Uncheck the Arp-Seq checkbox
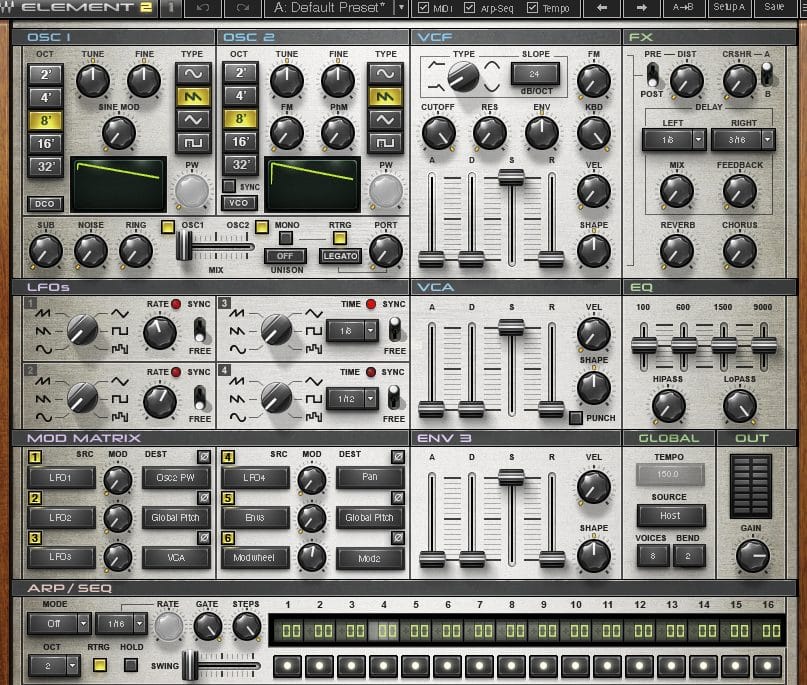Image resolution: width=807 pixels, height=685 pixels. tap(470, 8)
